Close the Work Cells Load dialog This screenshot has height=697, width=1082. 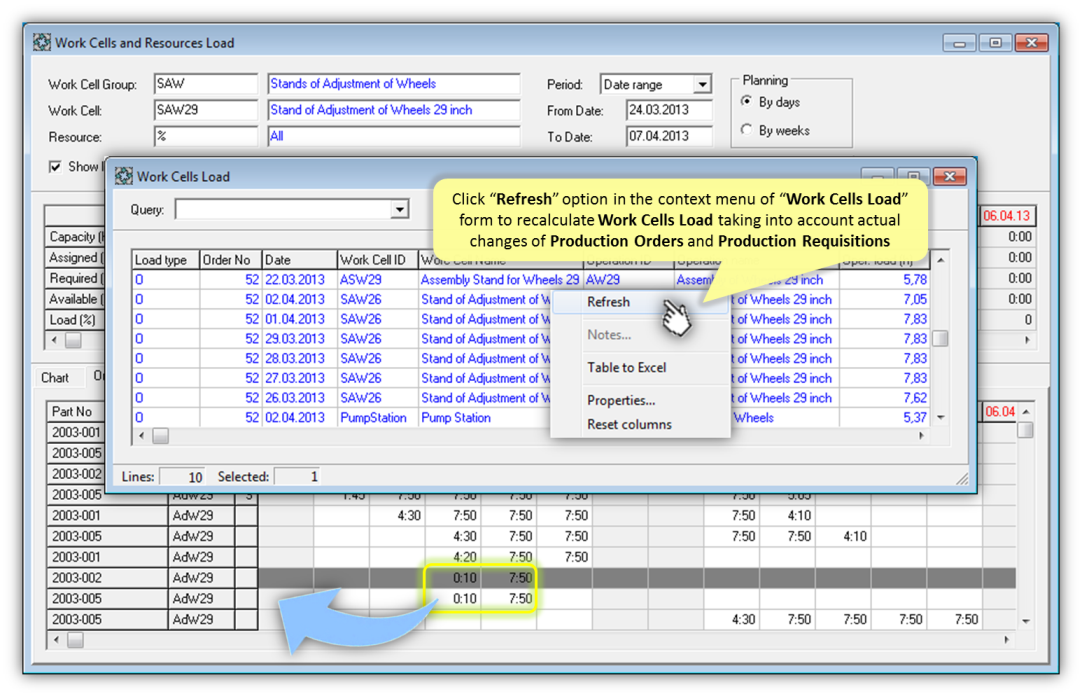pyautogui.click(x=950, y=177)
